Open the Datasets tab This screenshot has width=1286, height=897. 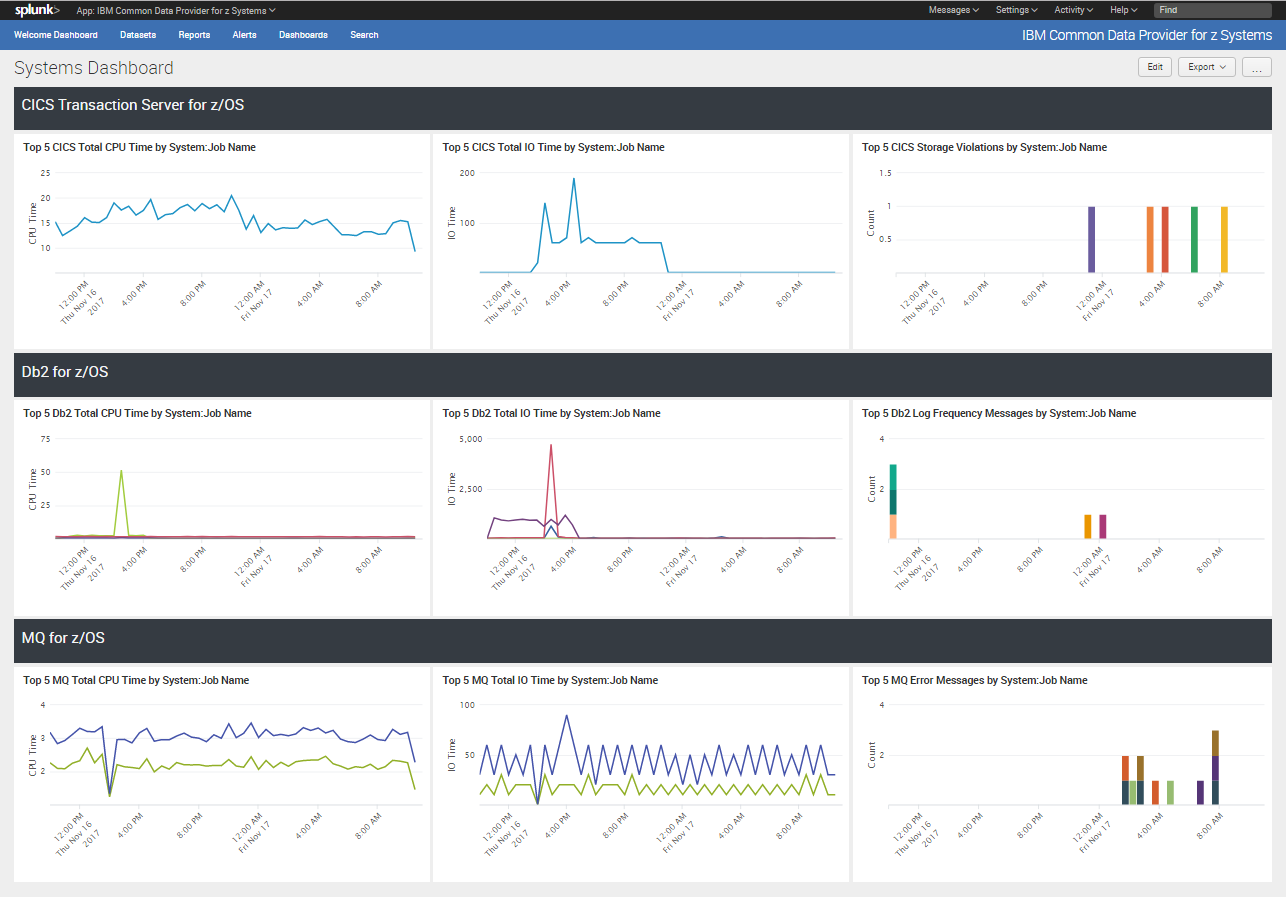point(138,35)
